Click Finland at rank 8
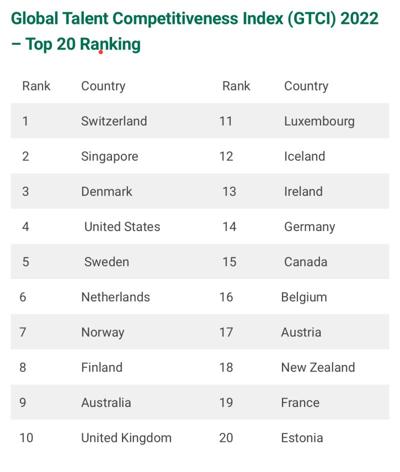Image resolution: width=400 pixels, height=472 pixels. [102, 367]
